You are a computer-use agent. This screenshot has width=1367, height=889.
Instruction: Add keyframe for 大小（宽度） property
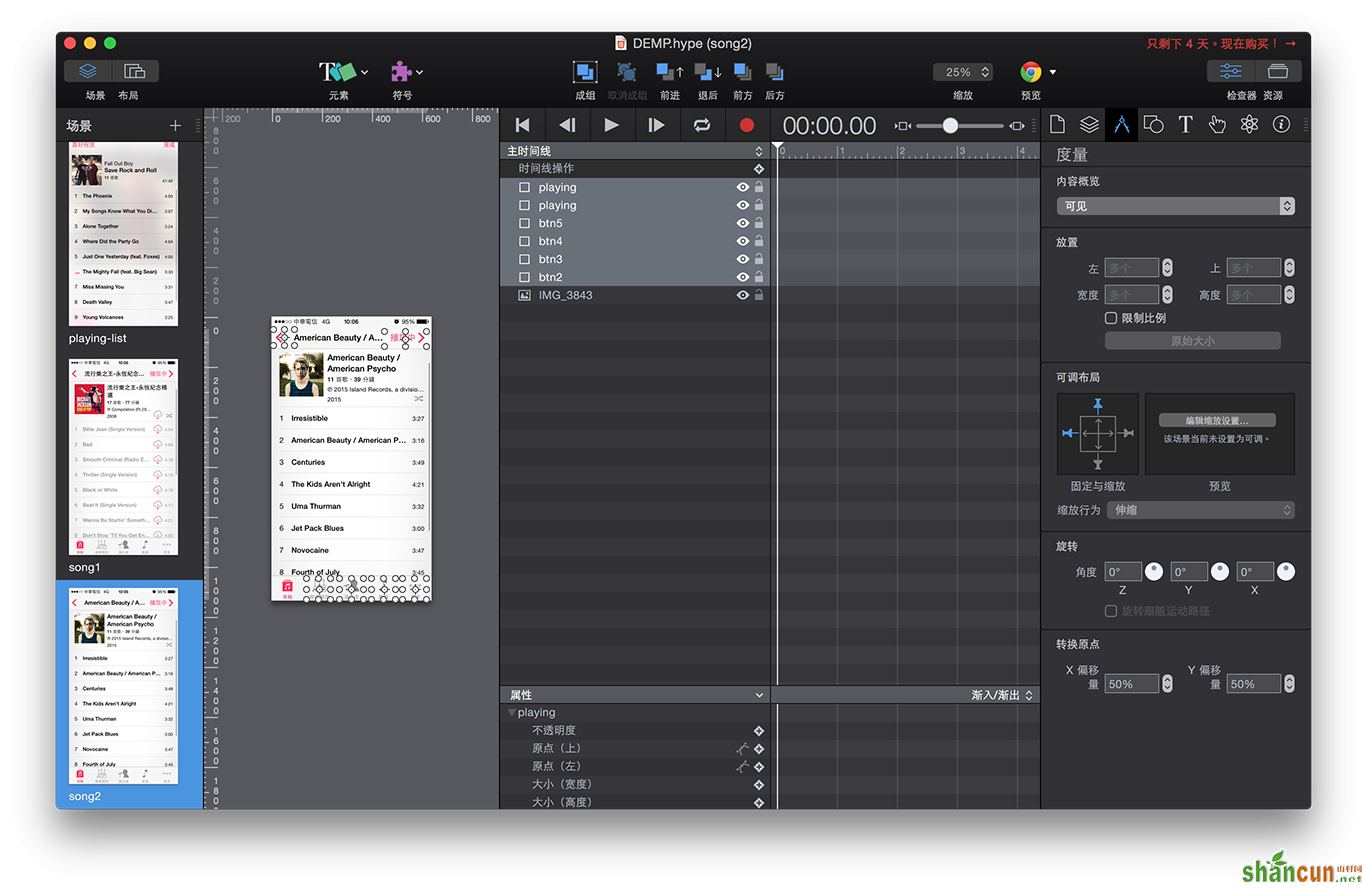tap(759, 785)
